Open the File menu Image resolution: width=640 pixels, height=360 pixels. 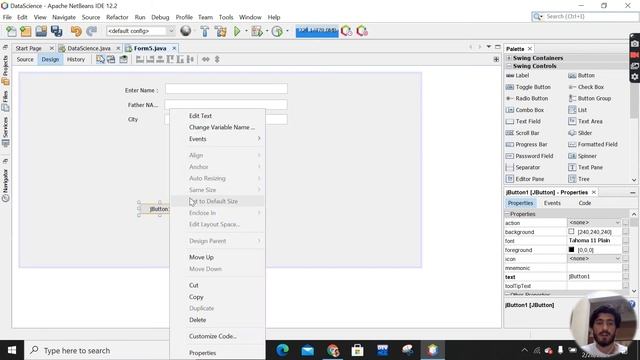tap(7, 17)
